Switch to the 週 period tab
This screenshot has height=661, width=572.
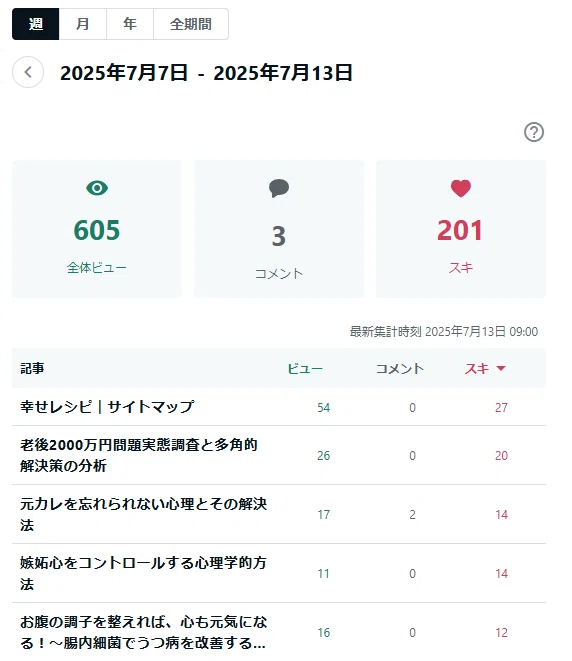(x=35, y=24)
